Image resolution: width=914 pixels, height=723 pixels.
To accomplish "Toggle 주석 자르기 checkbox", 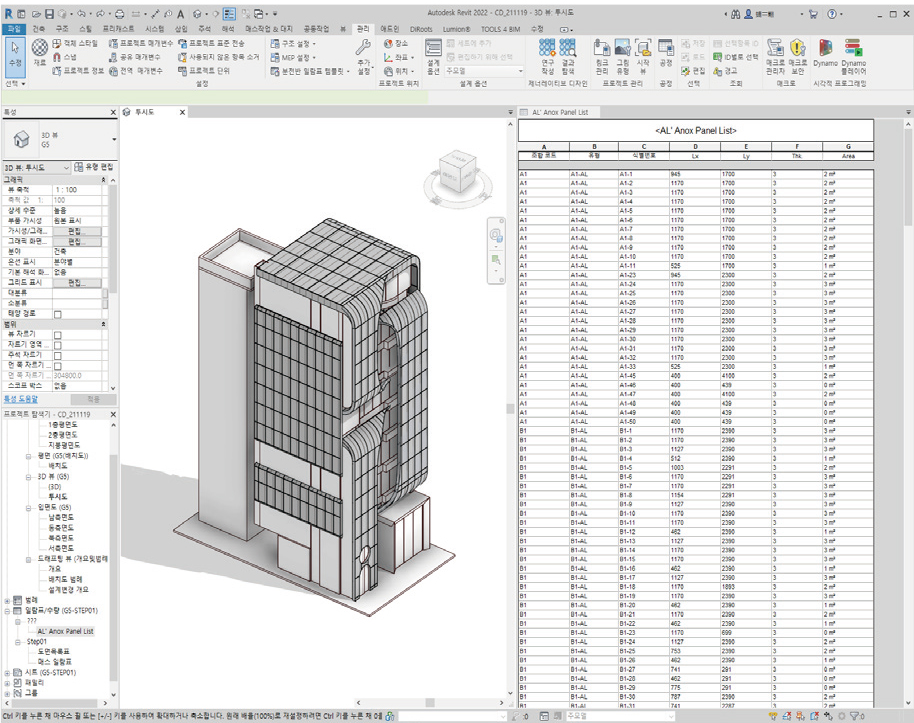I will pyautogui.click(x=58, y=355).
